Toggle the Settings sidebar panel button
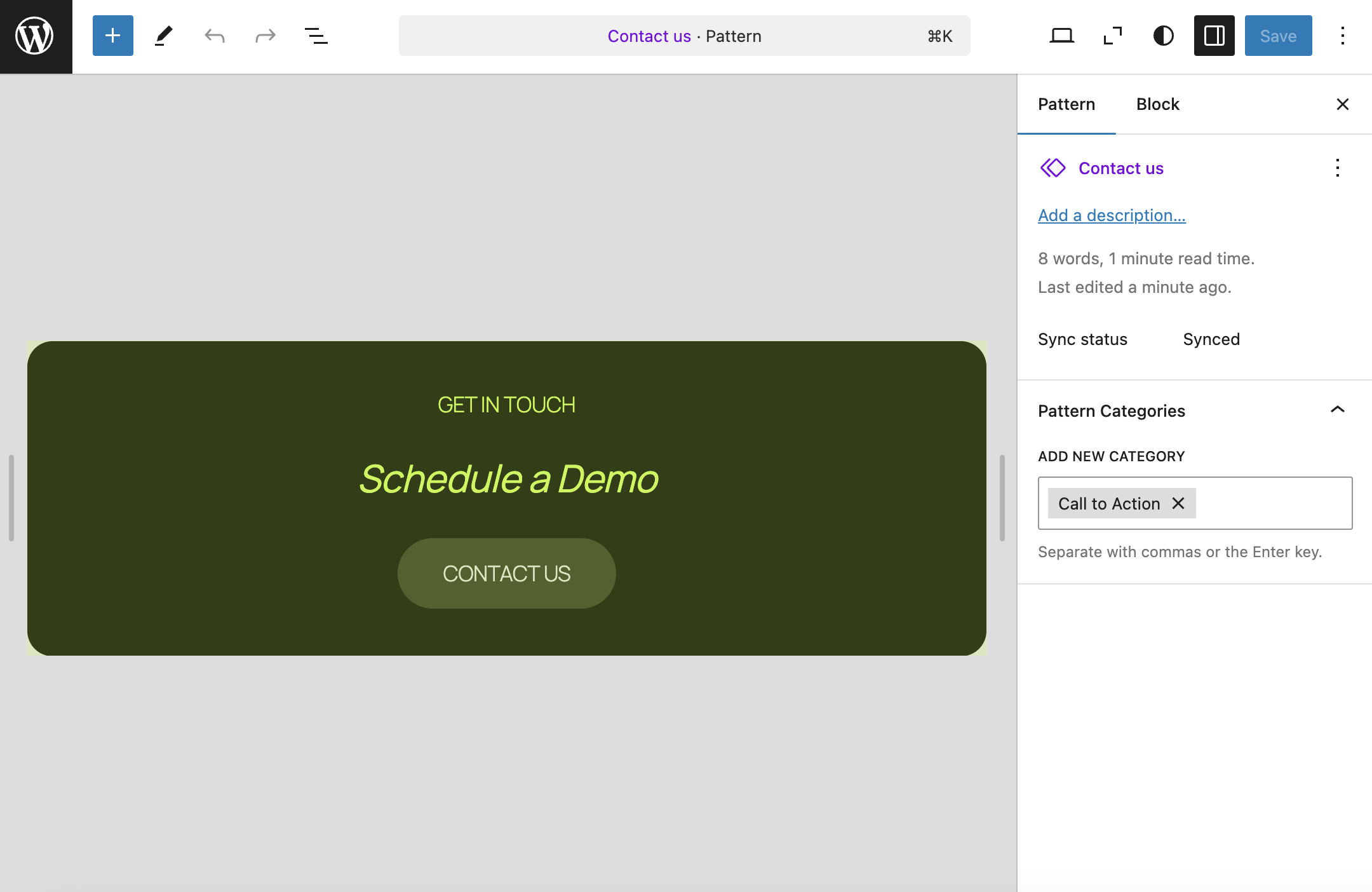The image size is (1372, 892). 1214,36
